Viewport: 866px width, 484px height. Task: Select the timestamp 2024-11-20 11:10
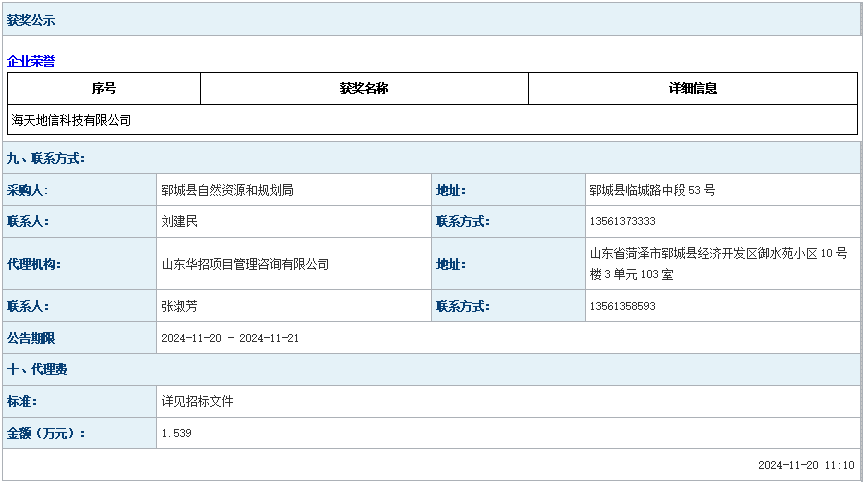[x=806, y=465]
